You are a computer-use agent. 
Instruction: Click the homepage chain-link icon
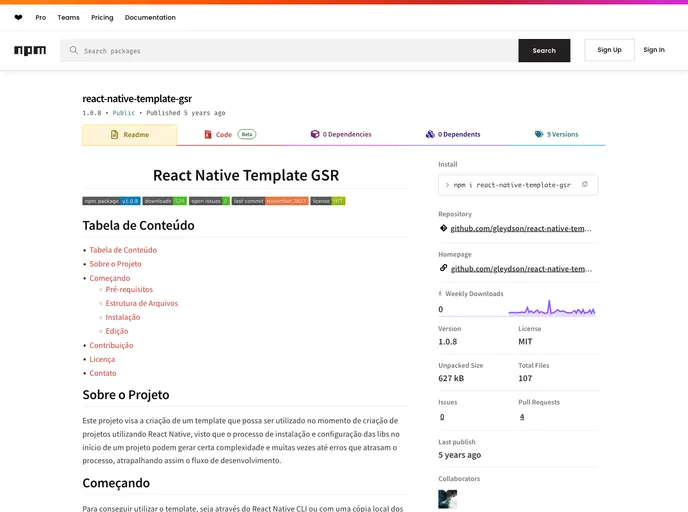pyautogui.click(x=443, y=268)
